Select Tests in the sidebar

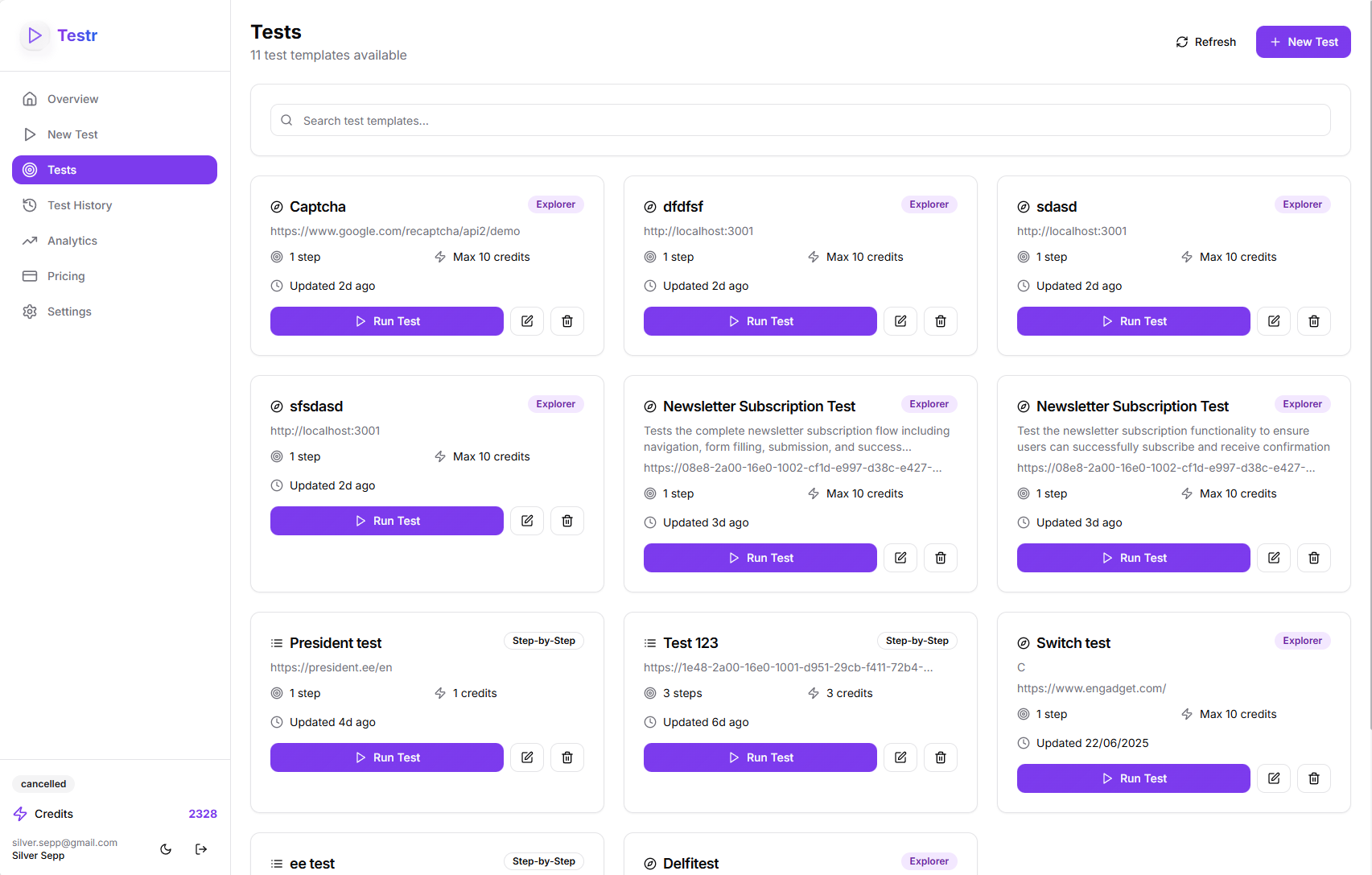114,170
